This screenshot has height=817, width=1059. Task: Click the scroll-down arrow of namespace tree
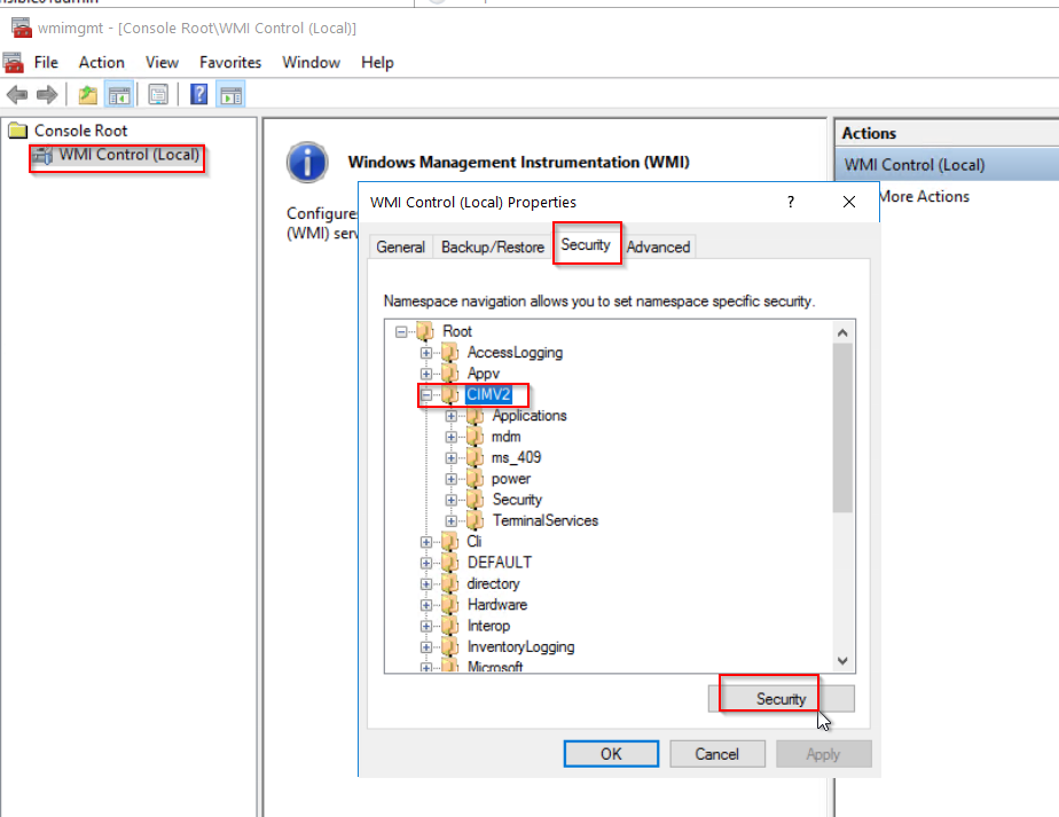[x=842, y=661]
